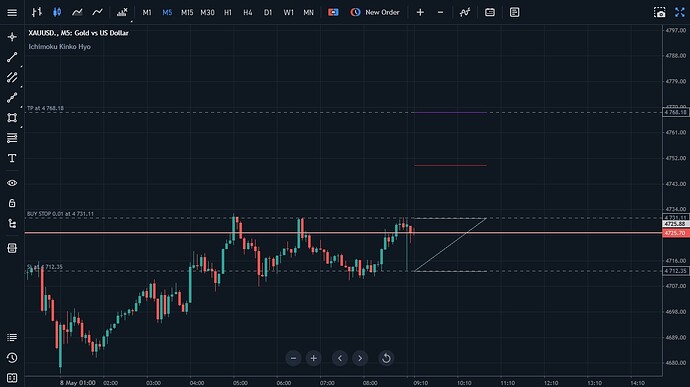690x387 pixels.
Task: Open the economic calendar icon
Action: [x=490, y=12]
